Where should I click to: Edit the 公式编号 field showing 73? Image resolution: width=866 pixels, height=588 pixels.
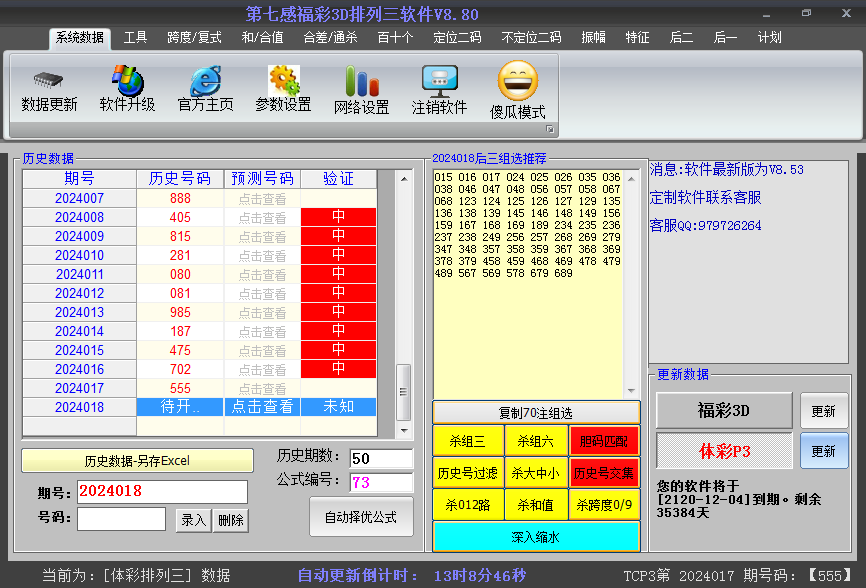point(382,482)
